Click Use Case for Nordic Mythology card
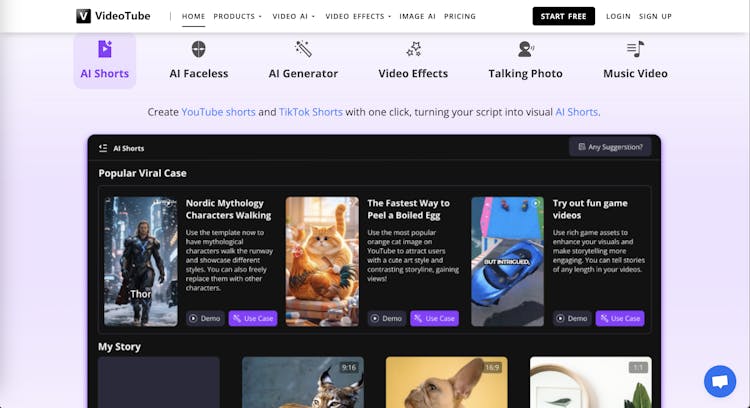The image size is (750, 408). [x=253, y=318]
